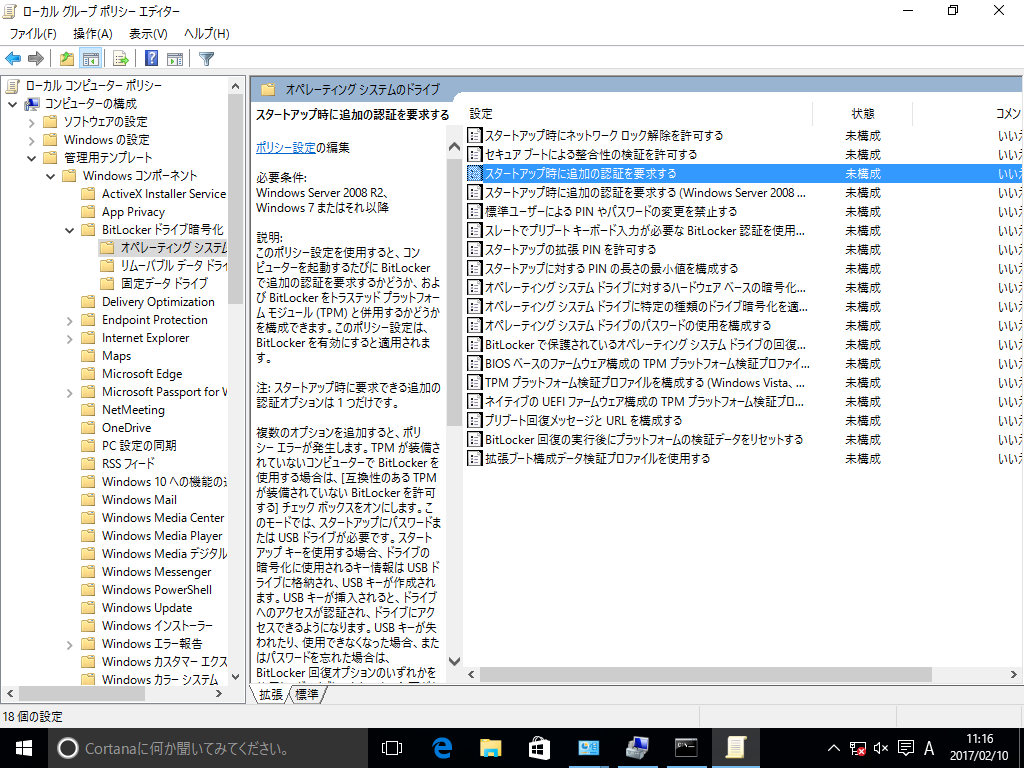1024x768 pixels.
Task: Click the ポリシー設定 link
Action: [285, 148]
